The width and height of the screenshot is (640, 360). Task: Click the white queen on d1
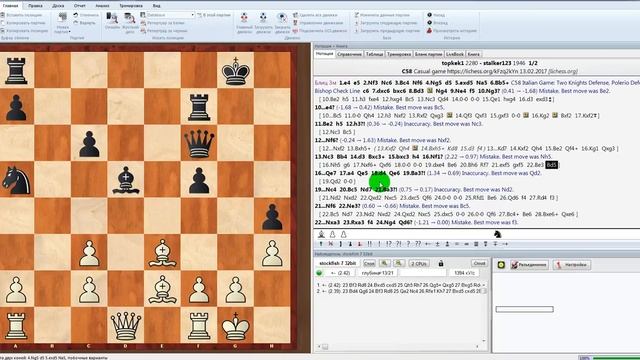(126, 326)
